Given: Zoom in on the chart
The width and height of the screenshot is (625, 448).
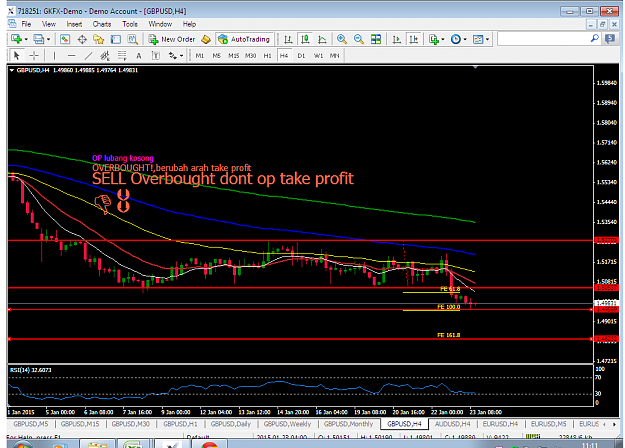Looking at the screenshot, I should click(342, 39).
